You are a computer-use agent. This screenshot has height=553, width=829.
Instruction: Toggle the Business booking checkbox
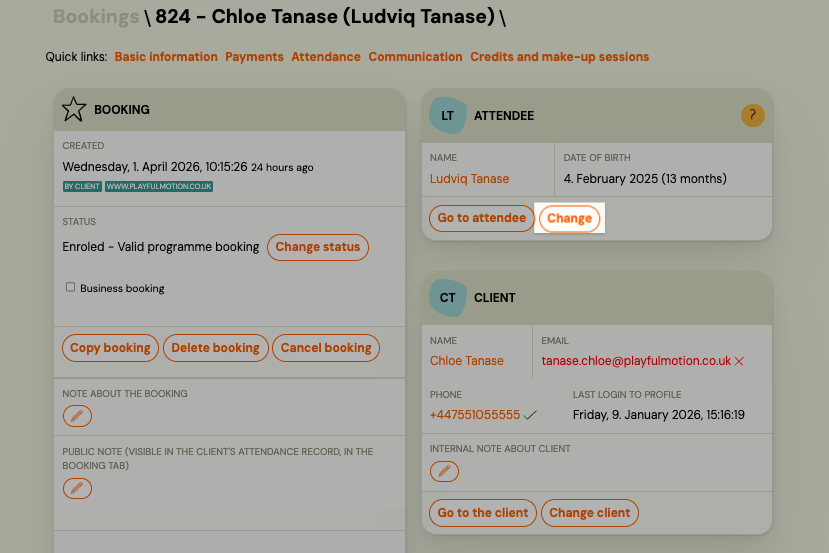coord(71,287)
